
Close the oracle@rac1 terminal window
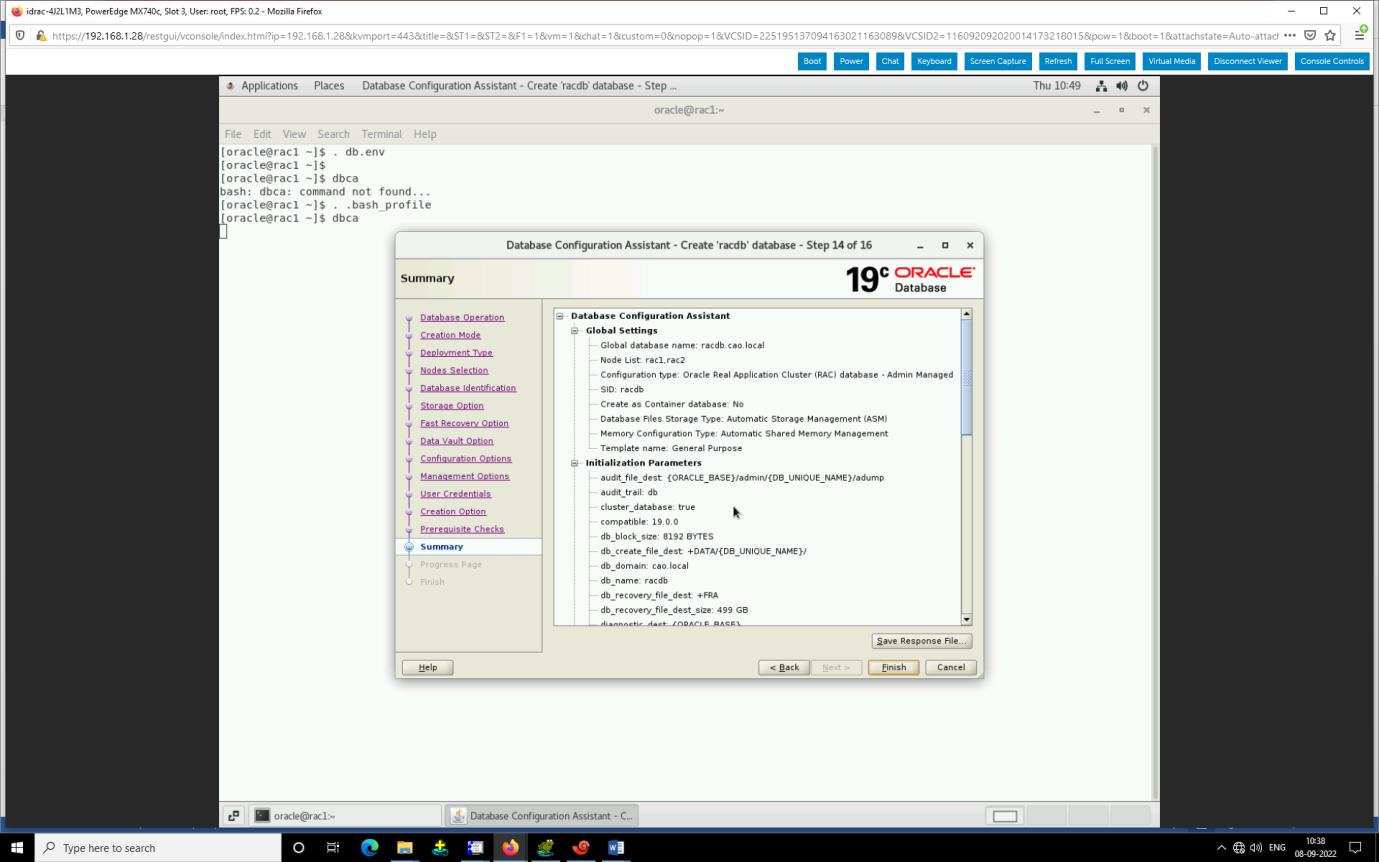point(1146,110)
